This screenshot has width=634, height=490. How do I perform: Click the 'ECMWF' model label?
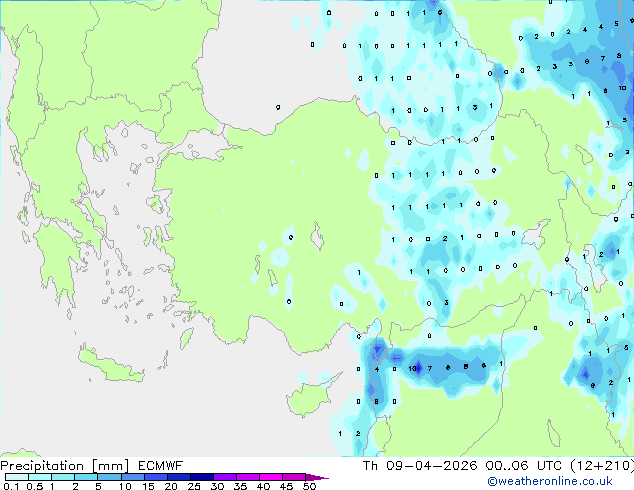(x=161, y=466)
